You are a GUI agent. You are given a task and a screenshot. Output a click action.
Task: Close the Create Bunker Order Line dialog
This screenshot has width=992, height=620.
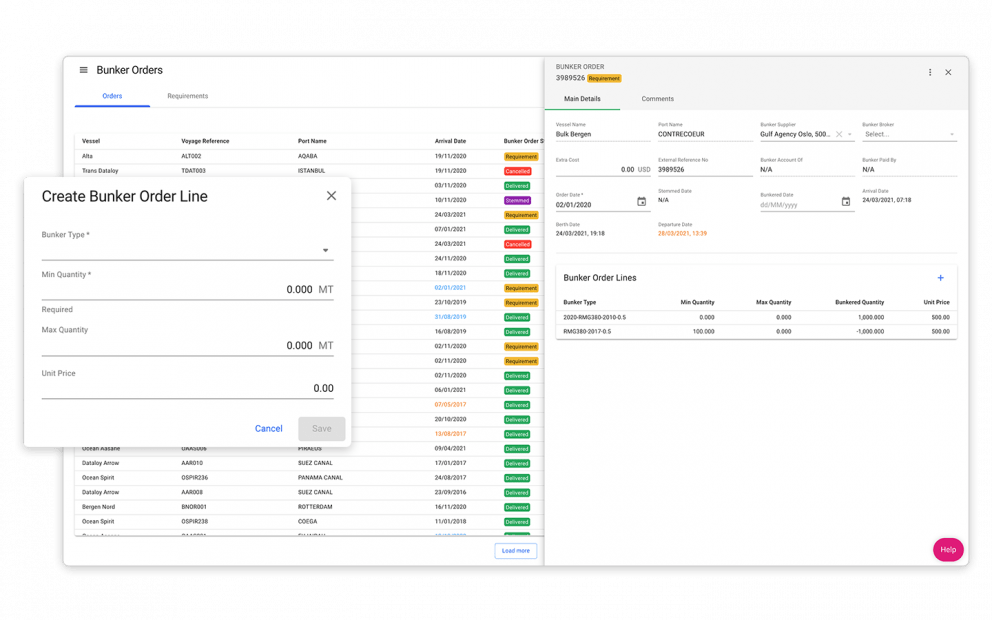pyautogui.click(x=331, y=196)
